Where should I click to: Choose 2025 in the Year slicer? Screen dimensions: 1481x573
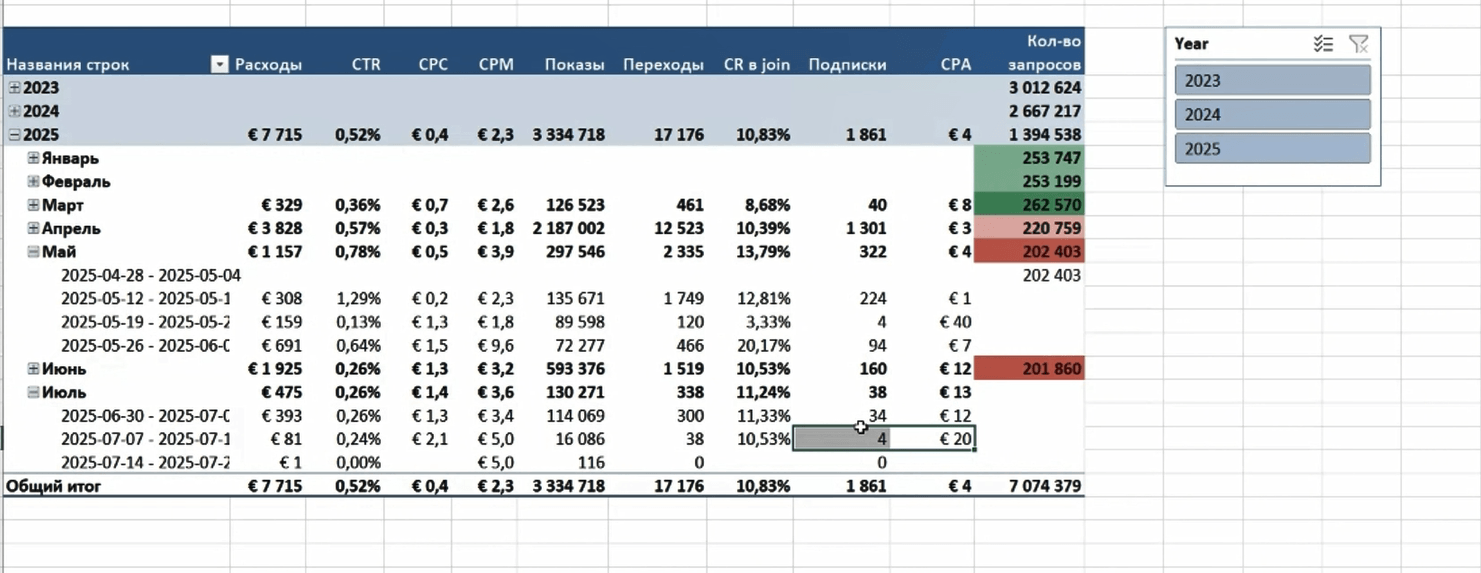tap(1272, 149)
